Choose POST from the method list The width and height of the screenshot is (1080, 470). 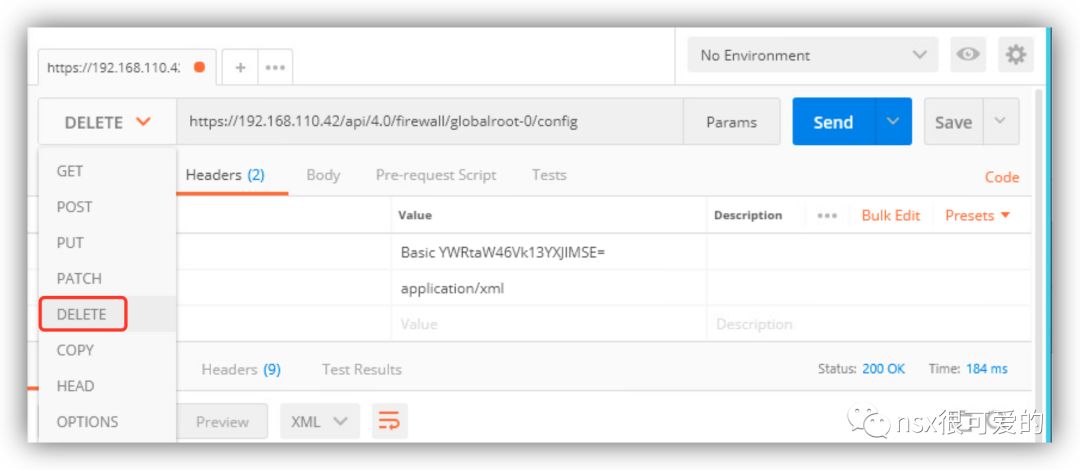coord(107,207)
